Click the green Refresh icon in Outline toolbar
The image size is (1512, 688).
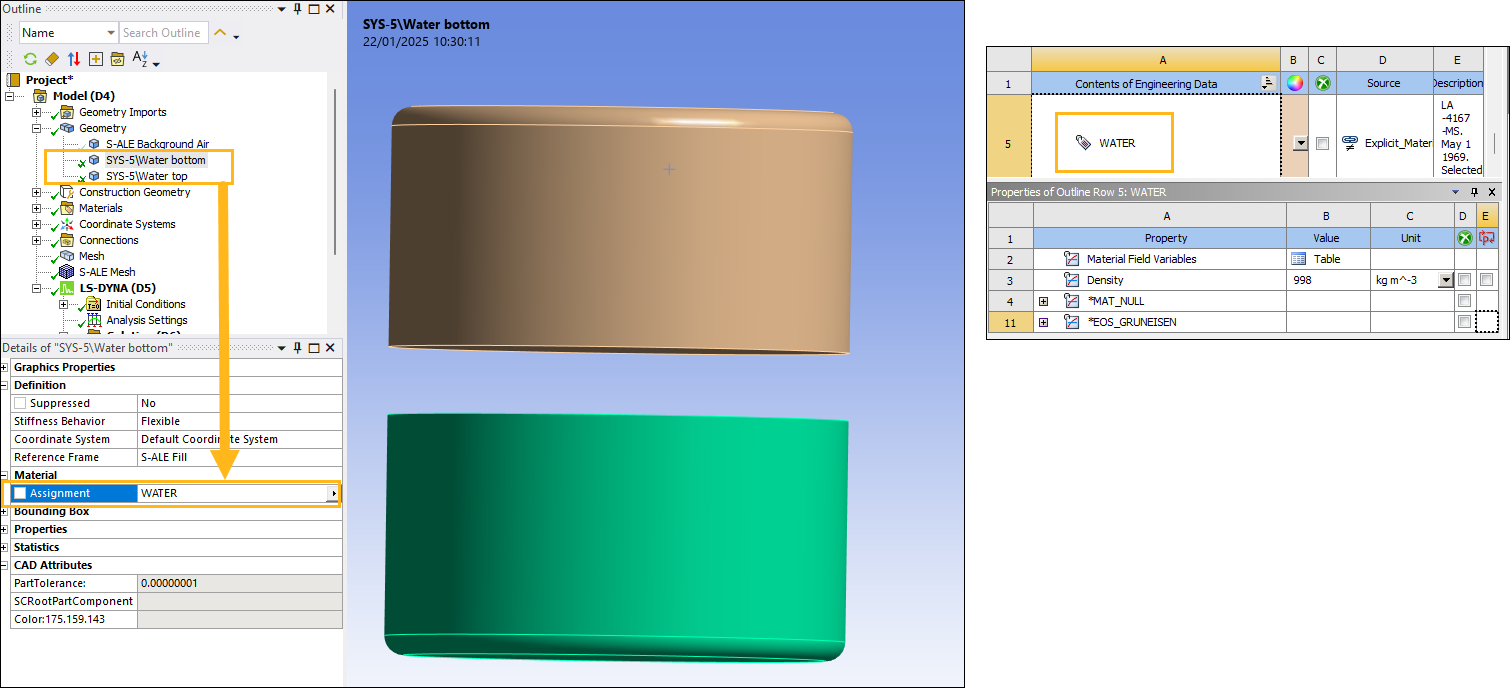coord(31,59)
